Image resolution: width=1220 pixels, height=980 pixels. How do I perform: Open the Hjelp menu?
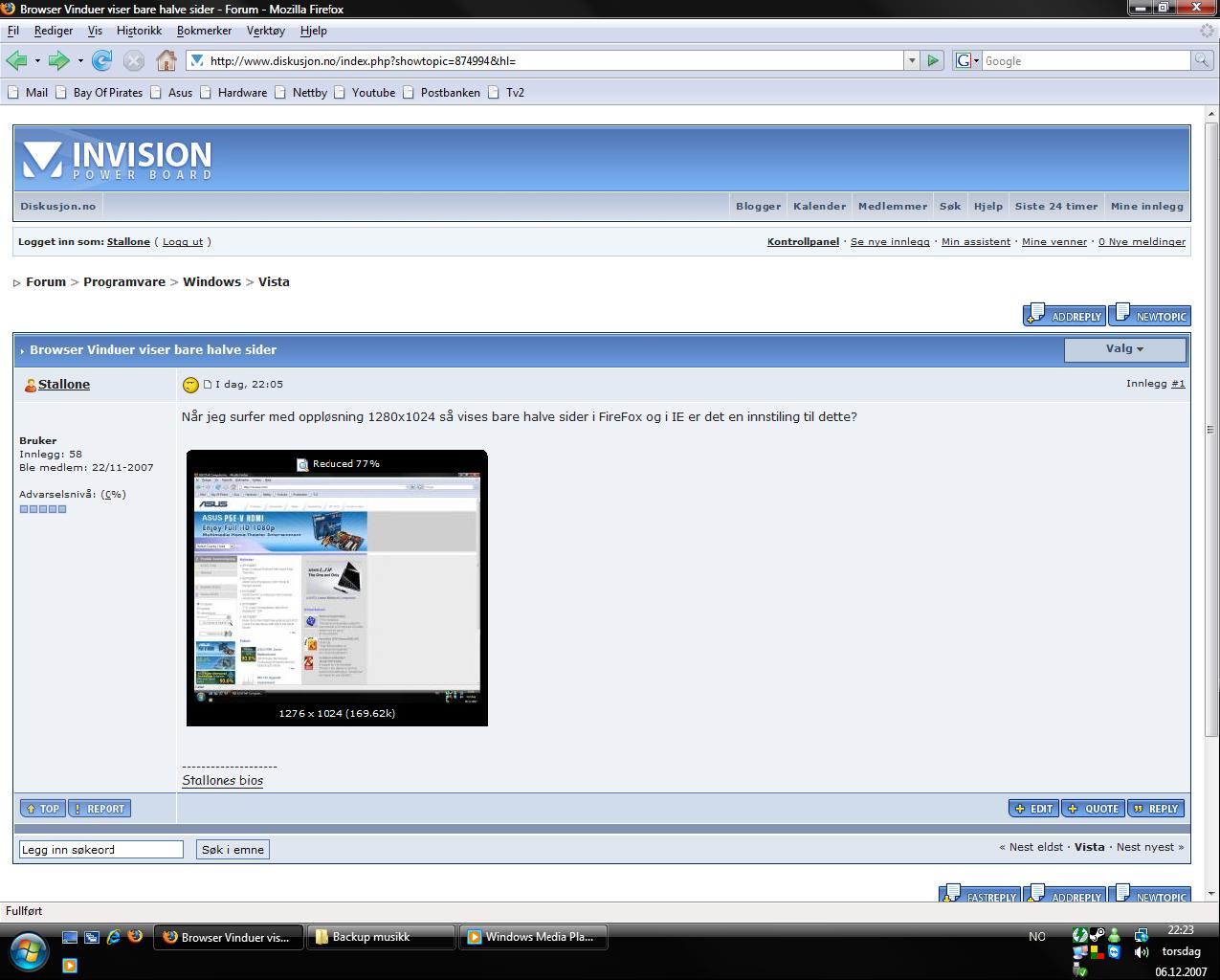pyautogui.click(x=313, y=31)
